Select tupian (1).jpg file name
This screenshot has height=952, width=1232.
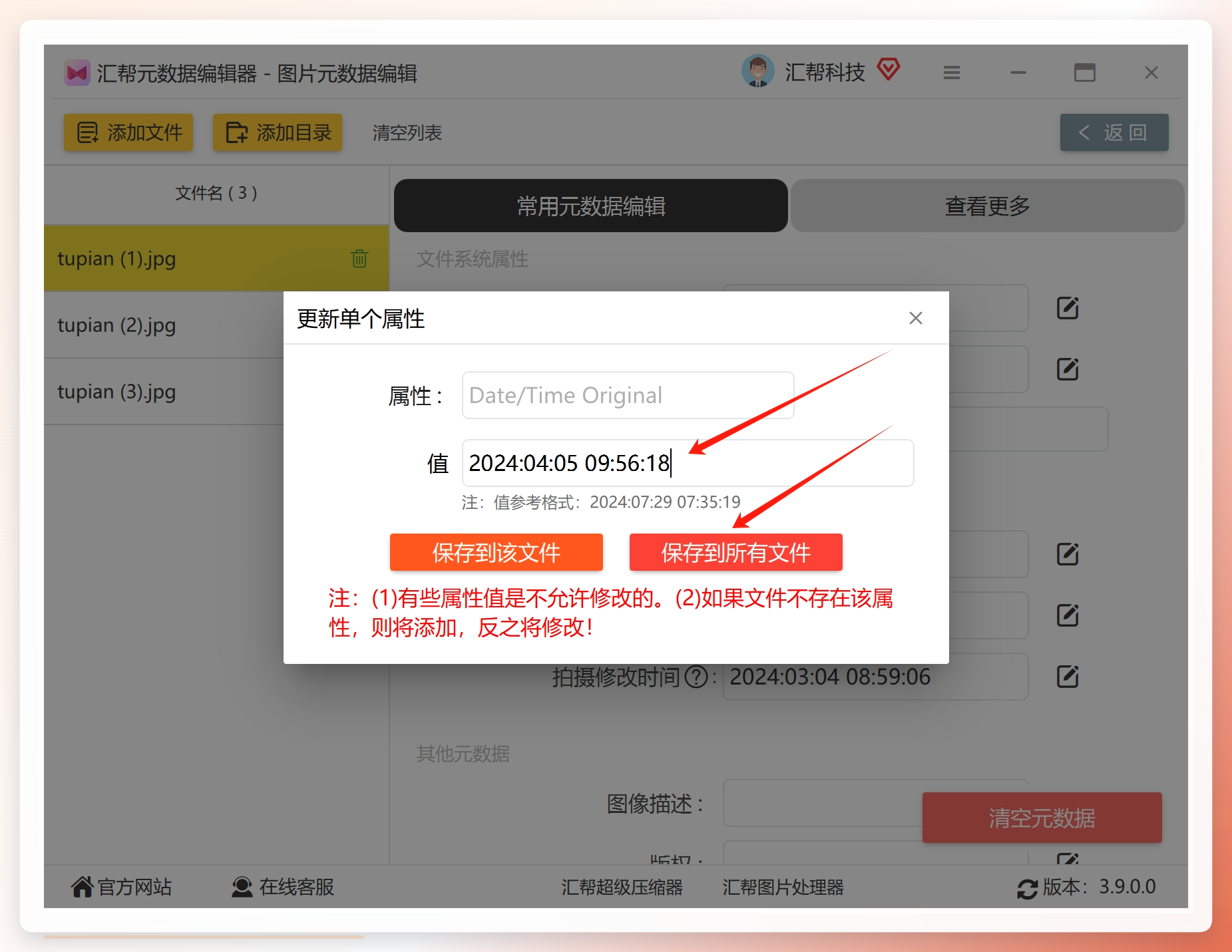(x=116, y=259)
